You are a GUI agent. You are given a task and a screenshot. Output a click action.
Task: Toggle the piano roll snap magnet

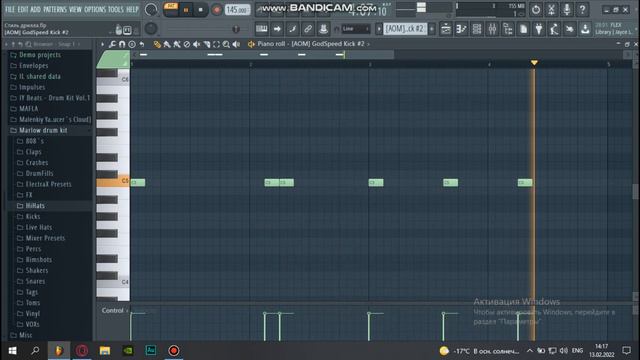point(122,44)
